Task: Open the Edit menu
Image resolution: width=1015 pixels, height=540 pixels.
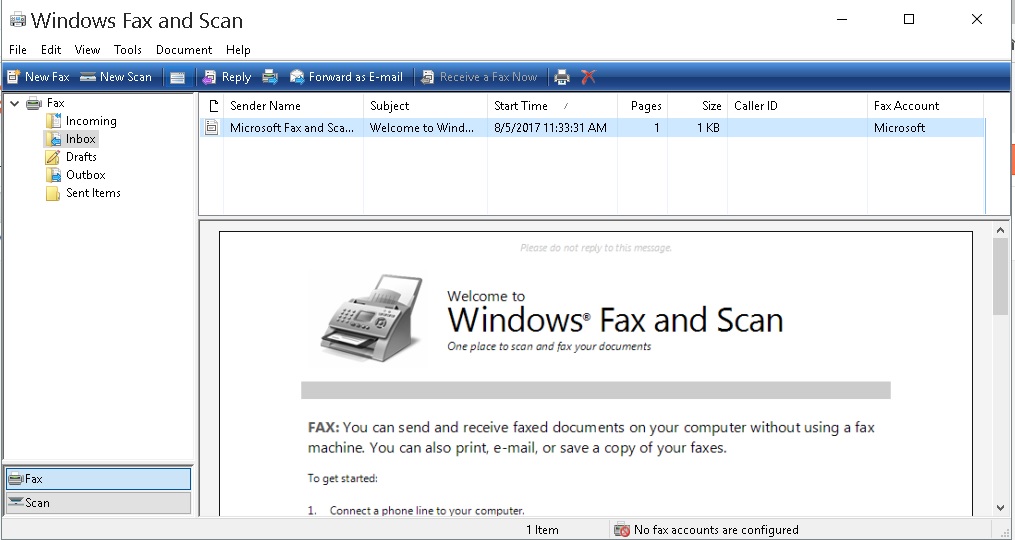Action: 50,50
